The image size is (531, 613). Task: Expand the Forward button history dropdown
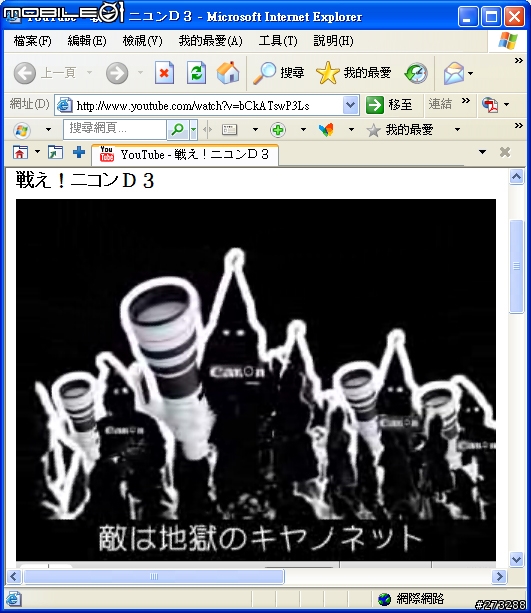pos(140,73)
